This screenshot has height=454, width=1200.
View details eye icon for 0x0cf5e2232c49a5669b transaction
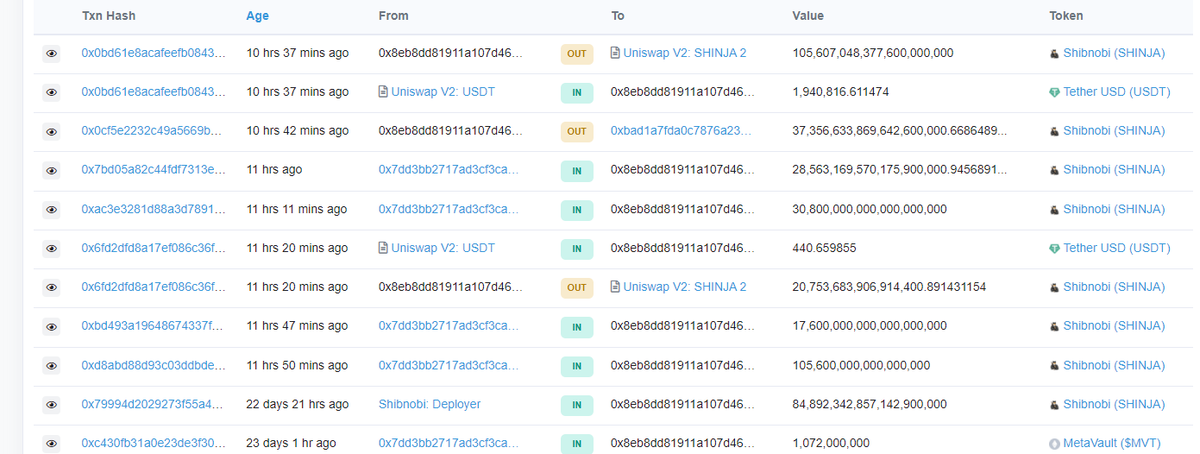51,131
